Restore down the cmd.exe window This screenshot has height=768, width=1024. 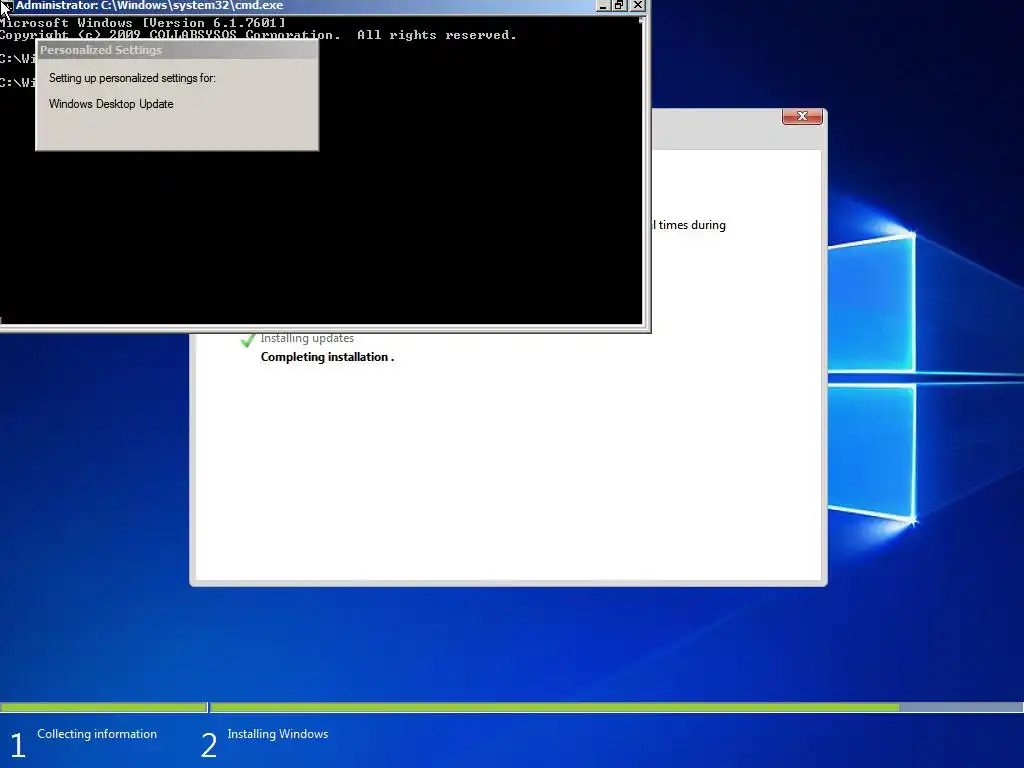[x=620, y=6]
